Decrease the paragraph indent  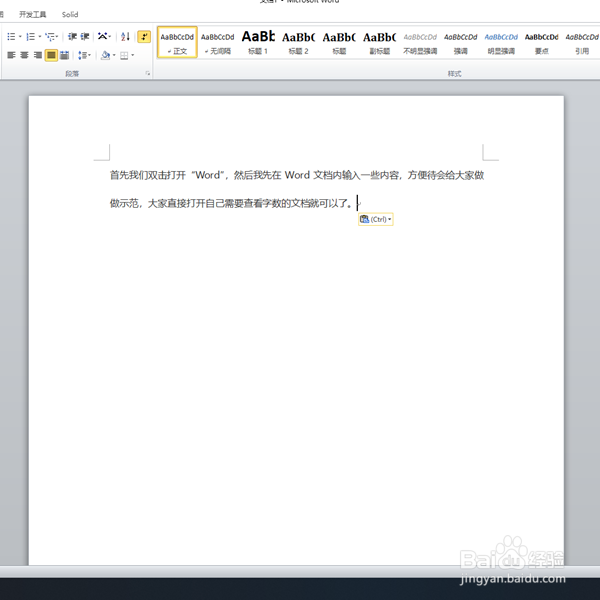click(72, 36)
